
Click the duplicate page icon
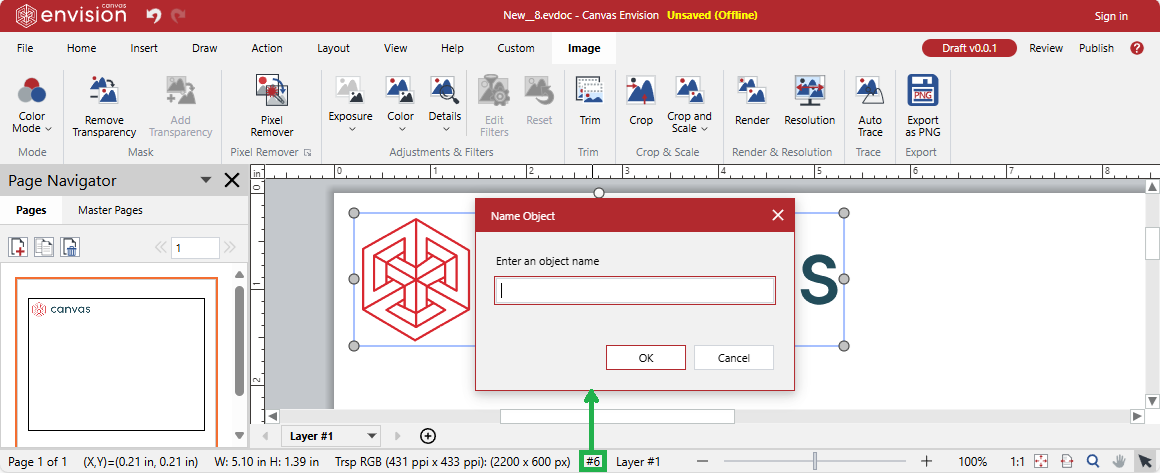(44, 247)
